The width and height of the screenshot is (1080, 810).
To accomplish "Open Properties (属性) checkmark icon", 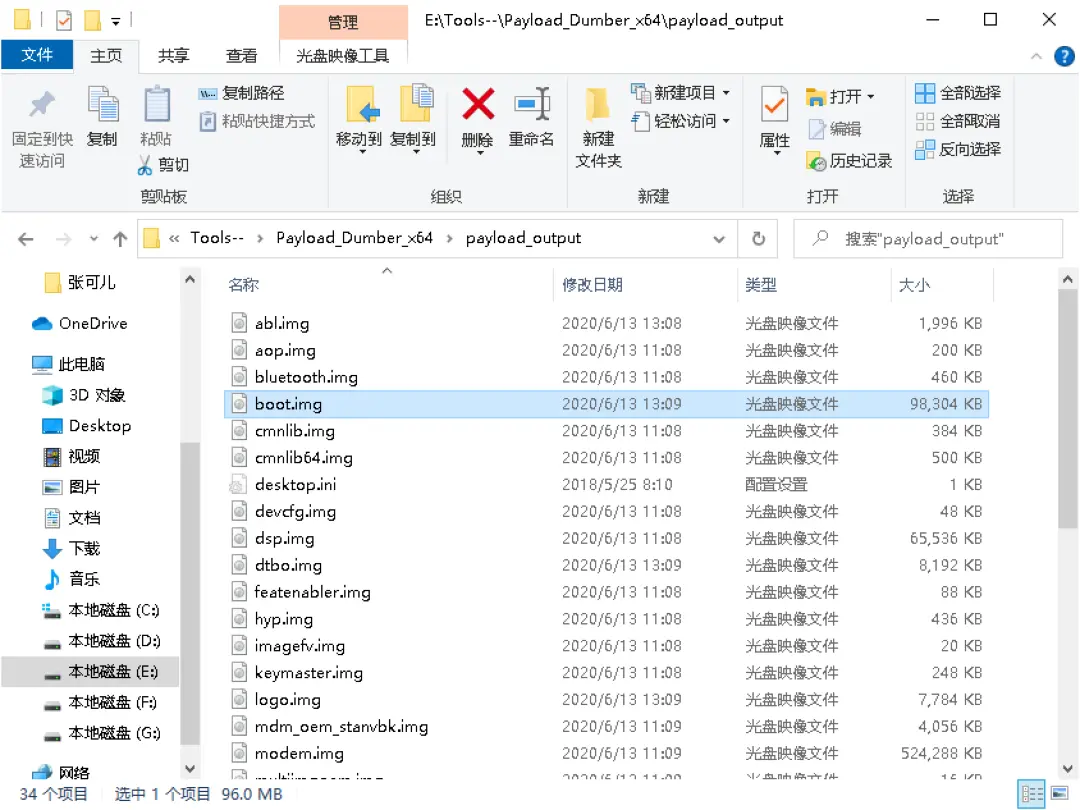I will tap(774, 105).
